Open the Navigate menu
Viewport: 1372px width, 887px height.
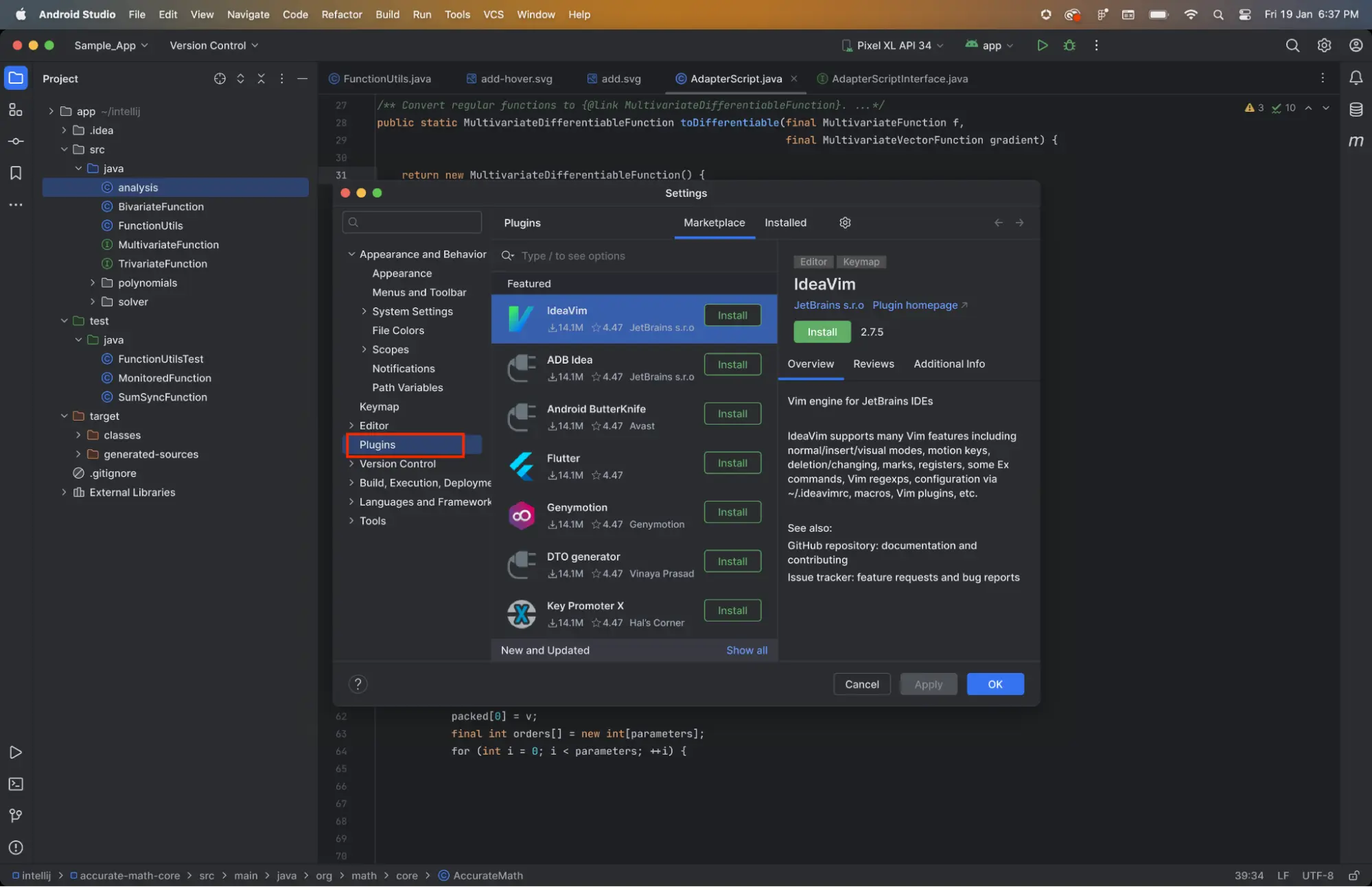click(x=248, y=14)
